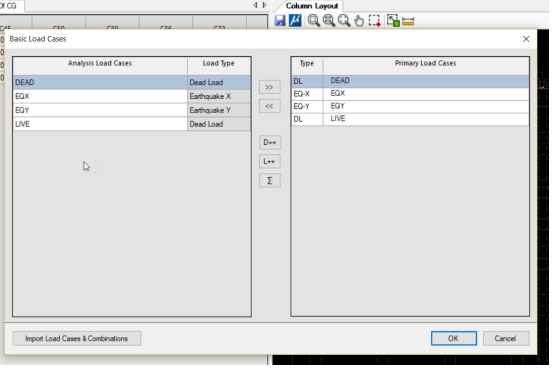The height and width of the screenshot is (369, 553).
Task: Click Dead Load type of DEAD row
Action: 219,82
